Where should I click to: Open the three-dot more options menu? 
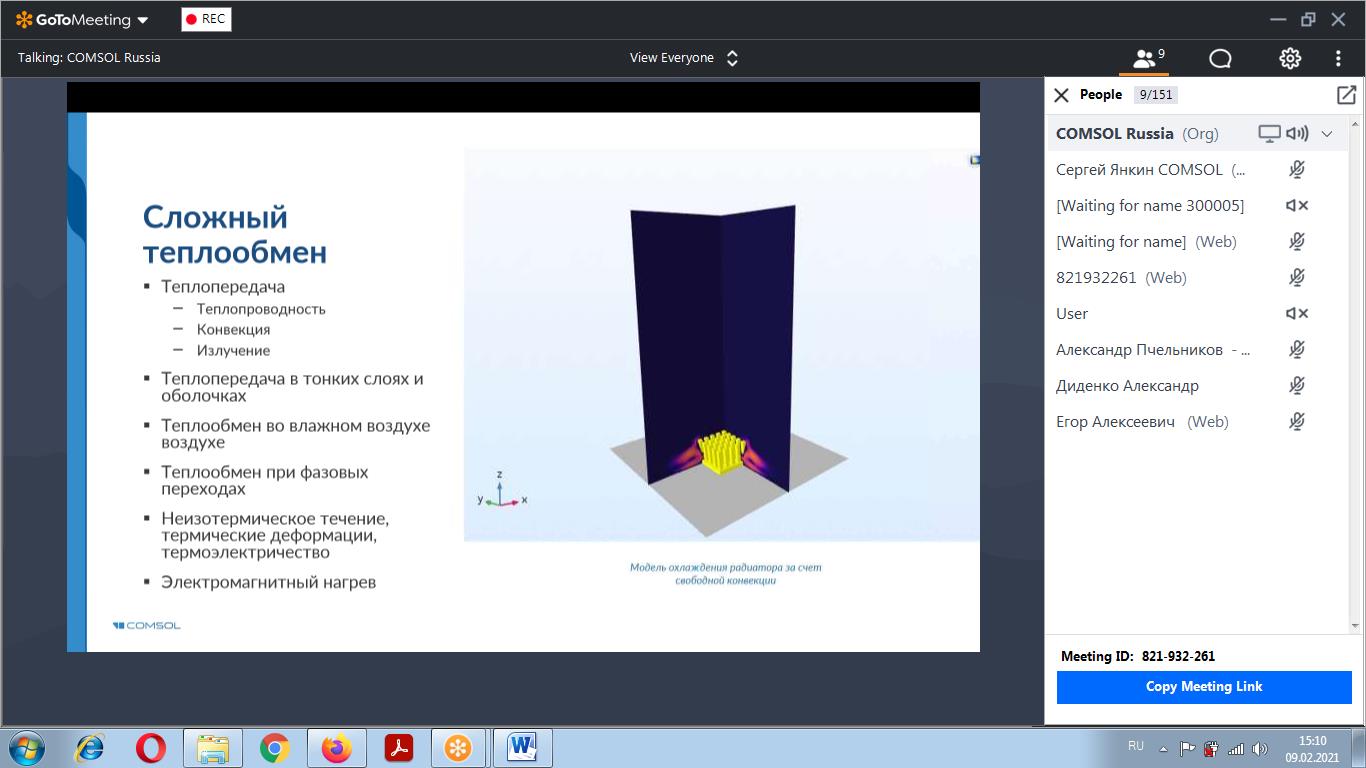[1338, 59]
